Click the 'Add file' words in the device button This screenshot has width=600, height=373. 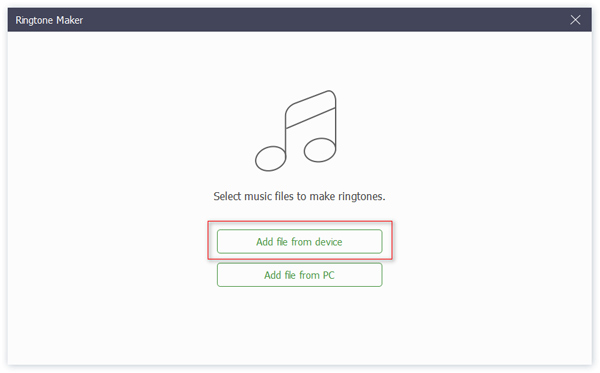point(272,242)
